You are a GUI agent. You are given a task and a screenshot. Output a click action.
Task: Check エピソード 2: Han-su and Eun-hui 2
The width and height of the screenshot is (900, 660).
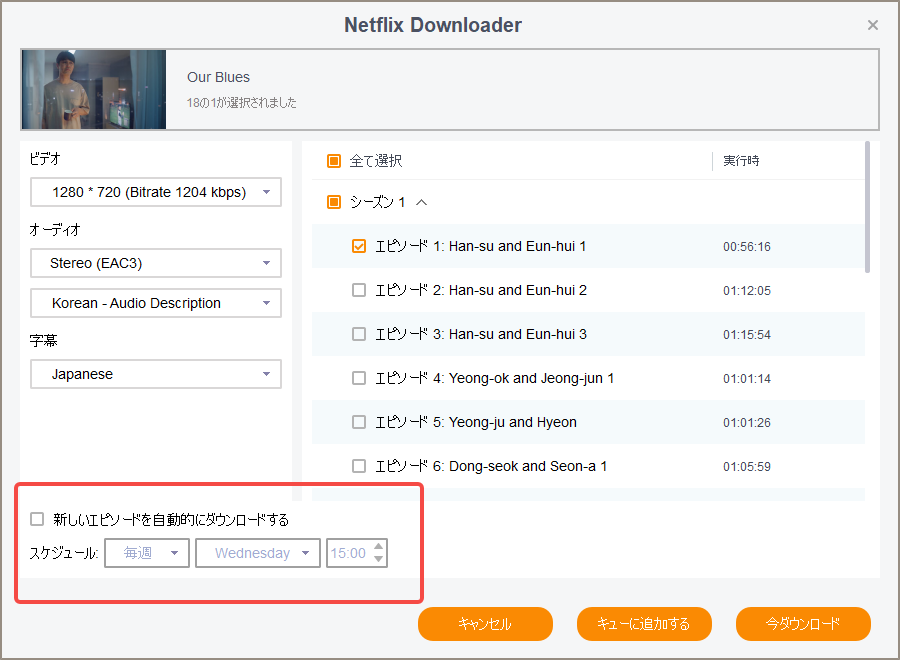click(359, 290)
